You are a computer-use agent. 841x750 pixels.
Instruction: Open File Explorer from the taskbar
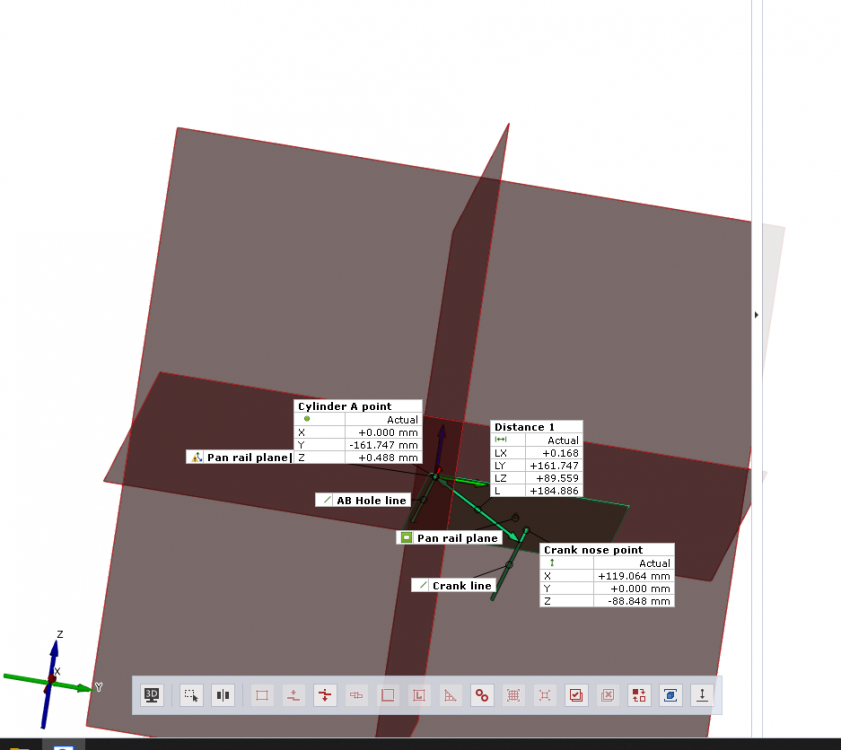tap(22, 747)
